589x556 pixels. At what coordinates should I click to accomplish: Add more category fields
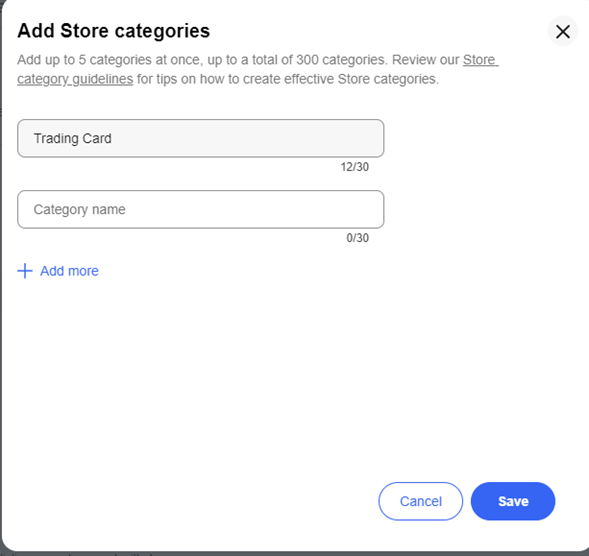pyautogui.click(x=58, y=271)
